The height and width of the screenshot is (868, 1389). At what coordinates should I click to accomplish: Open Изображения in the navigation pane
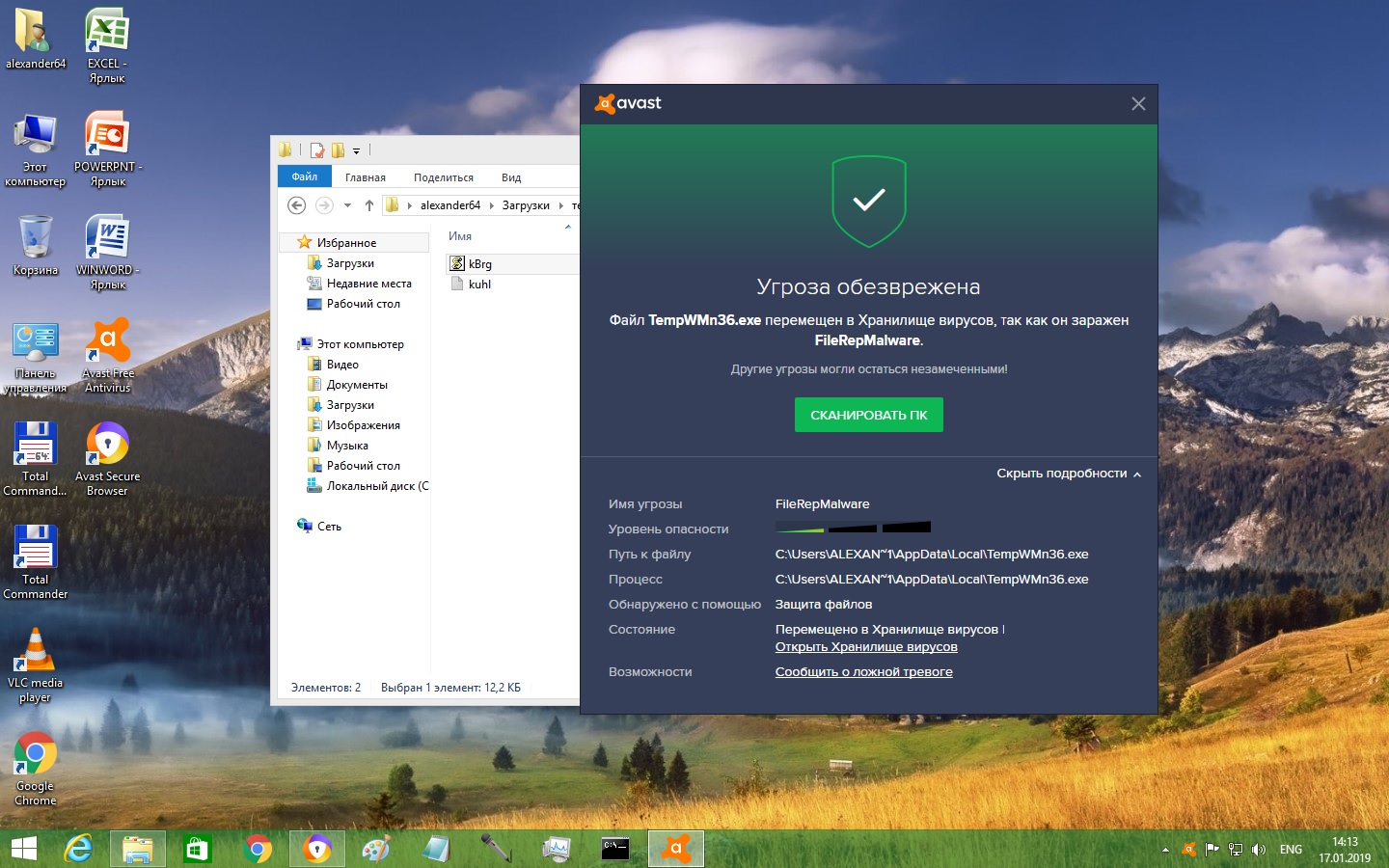tap(353, 425)
